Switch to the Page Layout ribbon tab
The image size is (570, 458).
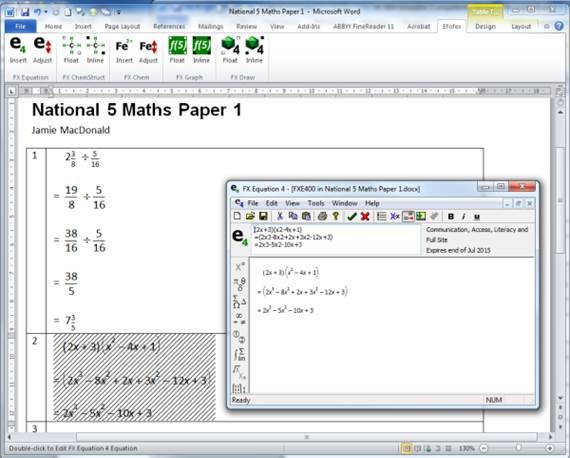[x=122, y=27]
